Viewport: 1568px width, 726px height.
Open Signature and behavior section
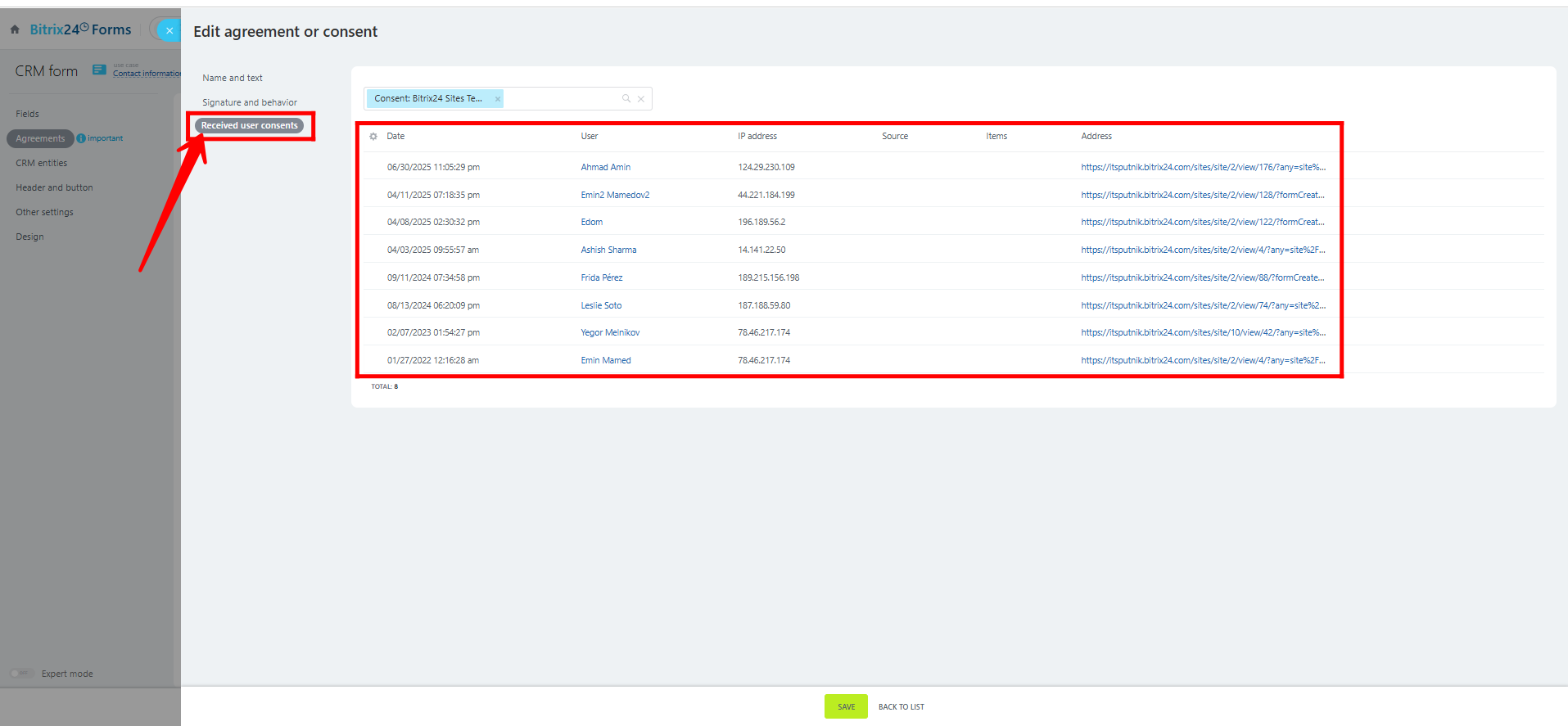(x=250, y=102)
